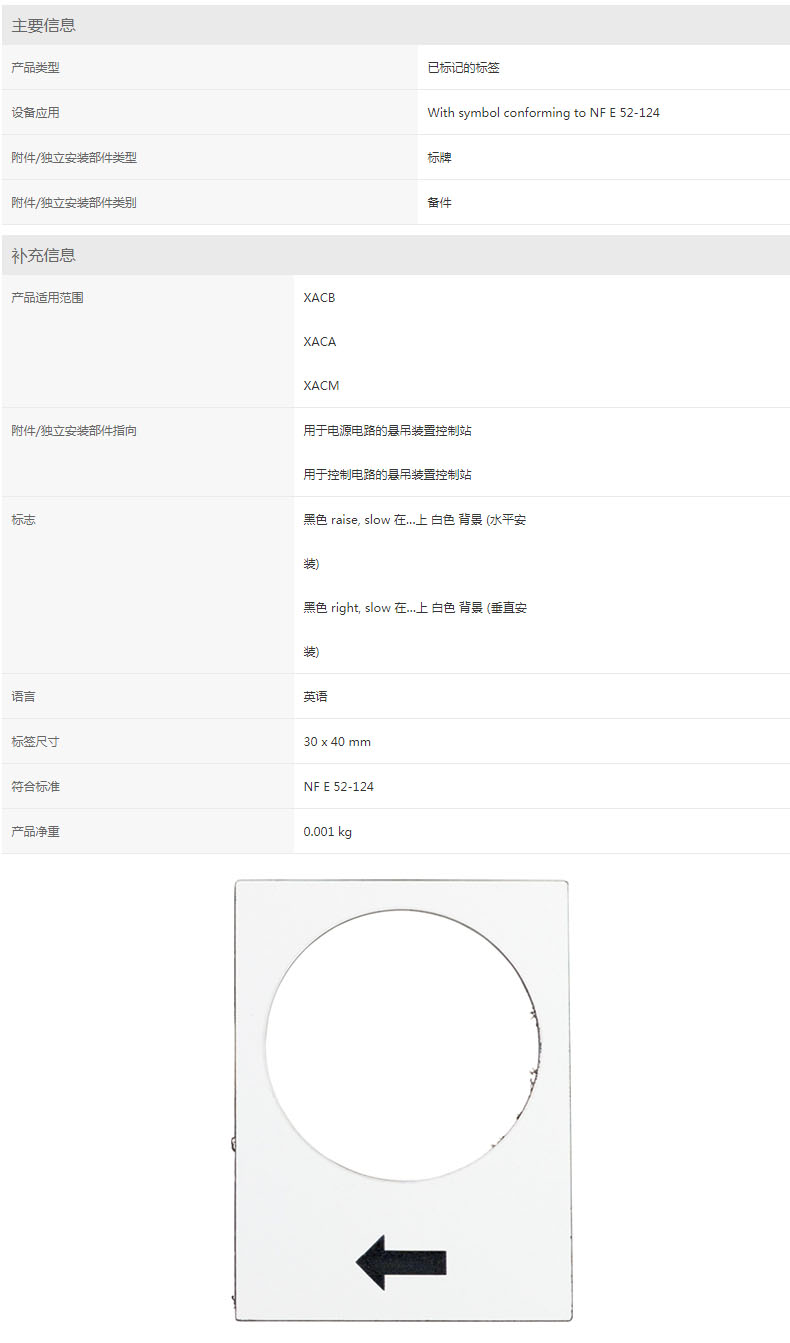Select the 30 x 40 mm label size
This screenshot has height=1343, width=790.
click(x=337, y=742)
